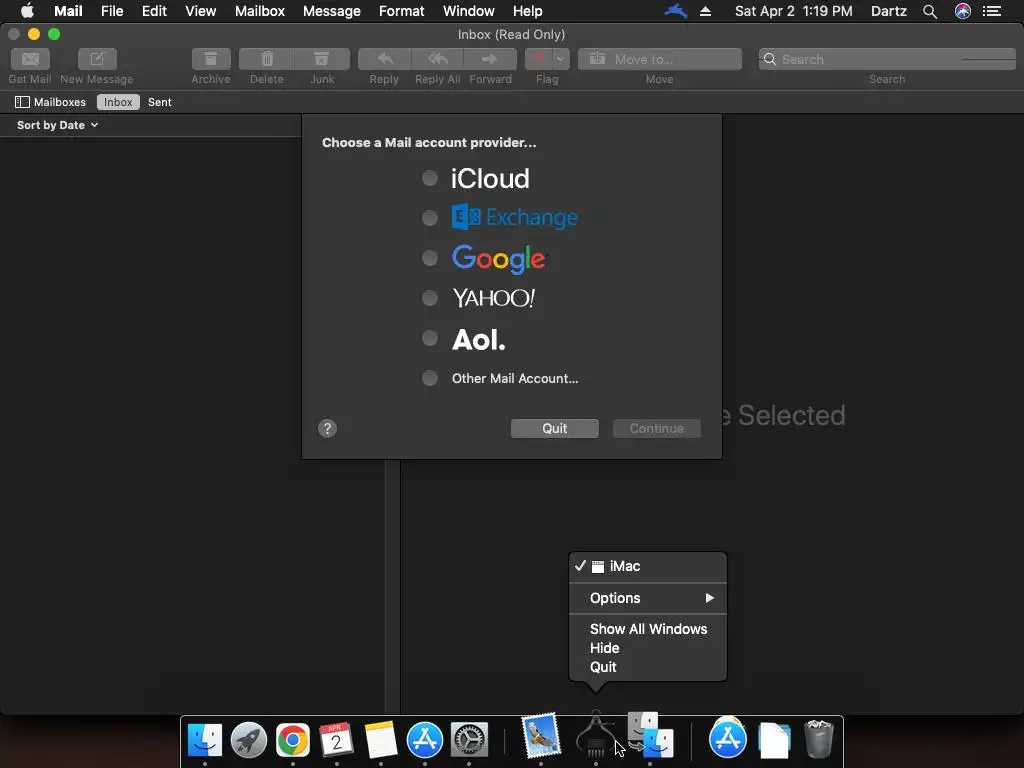
Task: Click the Archive toolbar icon
Action: pyautogui.click(x=211, y=59)
